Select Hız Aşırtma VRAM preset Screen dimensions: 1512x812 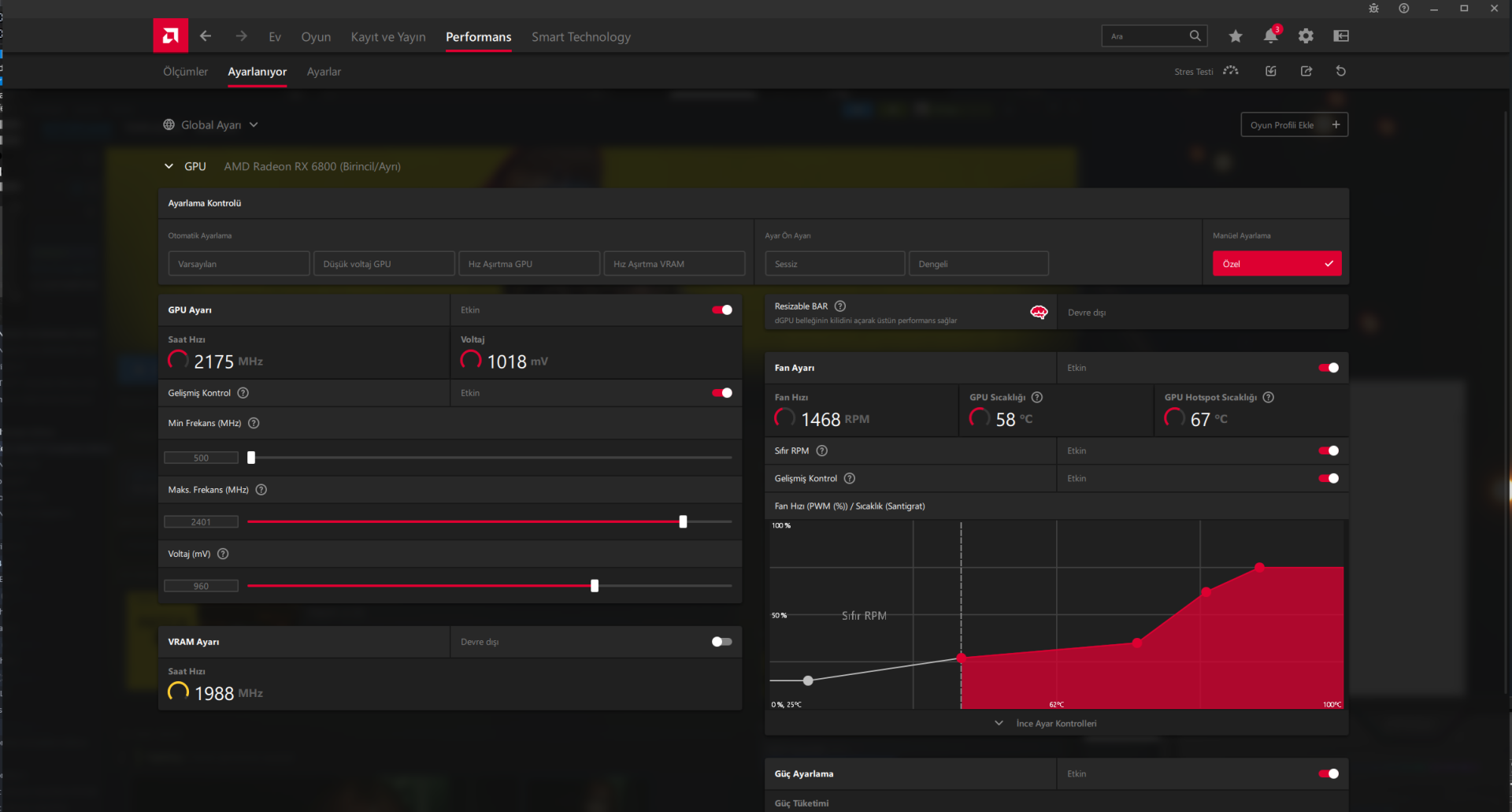[x=675, y=264]
